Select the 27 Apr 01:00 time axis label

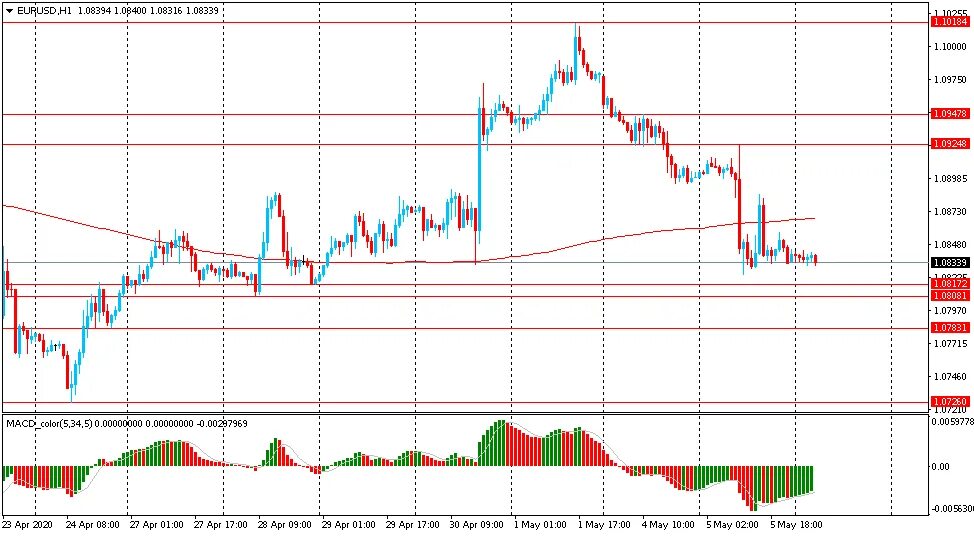click(x=157, y=525)
